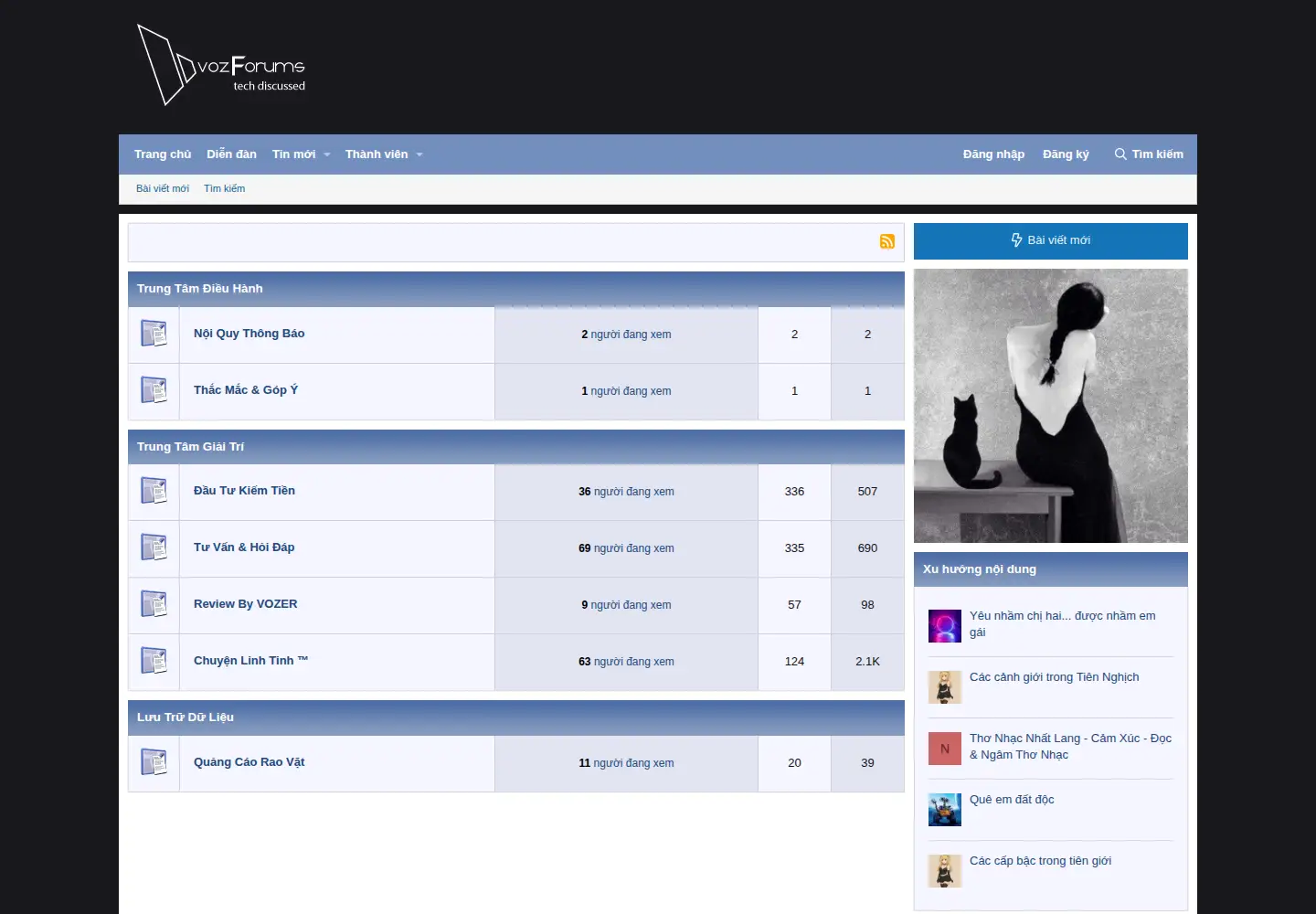Click the woman and cat sidebar image
Screen dimensions: 1316x914
[x=1051, y=406]
